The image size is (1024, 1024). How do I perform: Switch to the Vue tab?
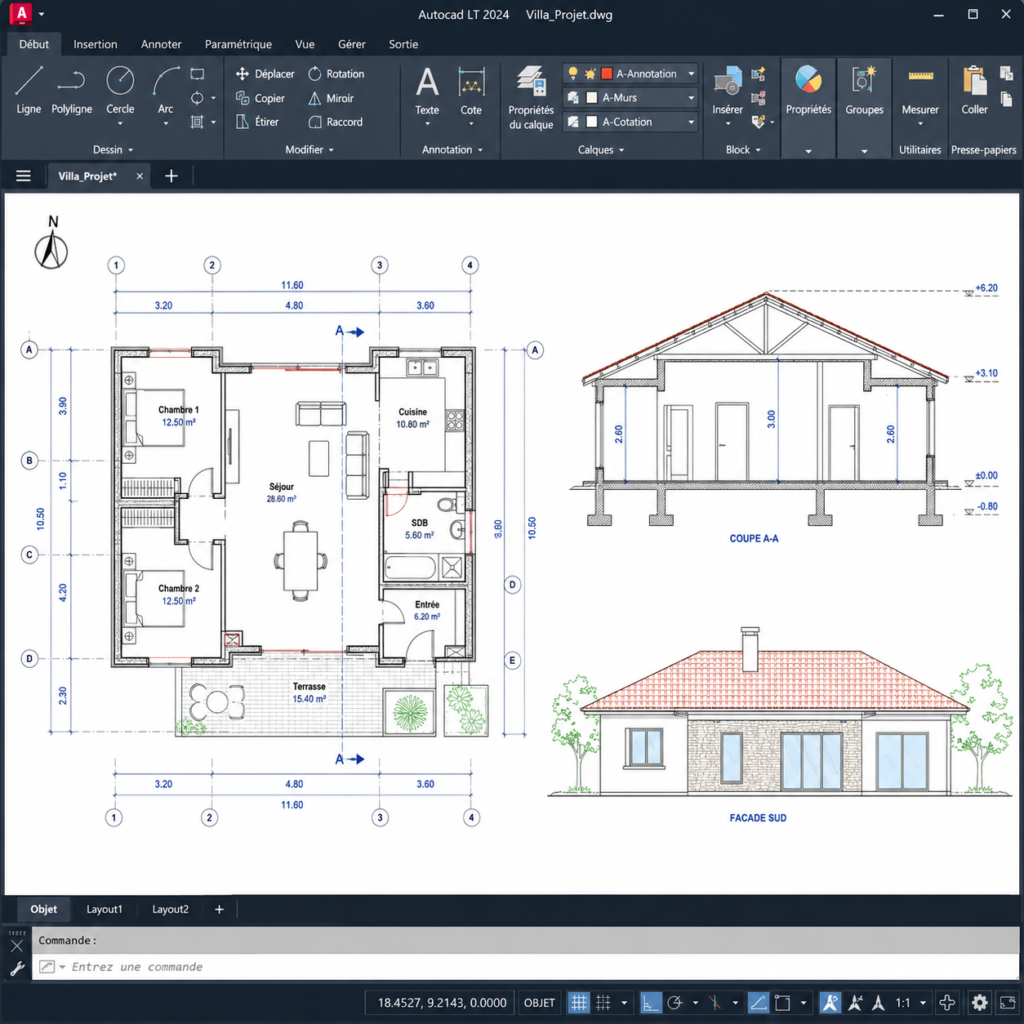click(305, 44)
